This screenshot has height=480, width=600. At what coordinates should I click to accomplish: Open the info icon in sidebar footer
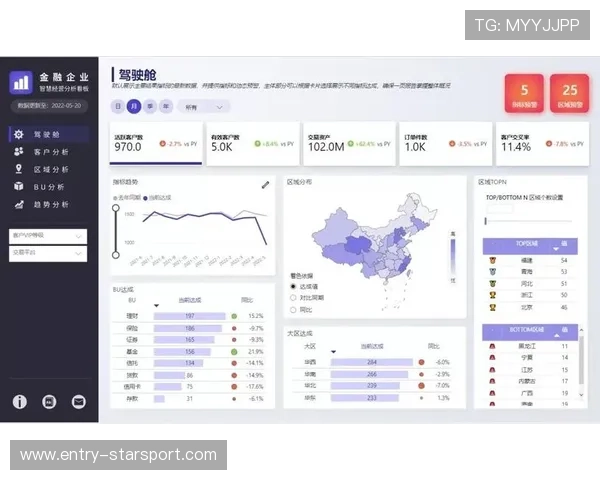click(20, 401)
